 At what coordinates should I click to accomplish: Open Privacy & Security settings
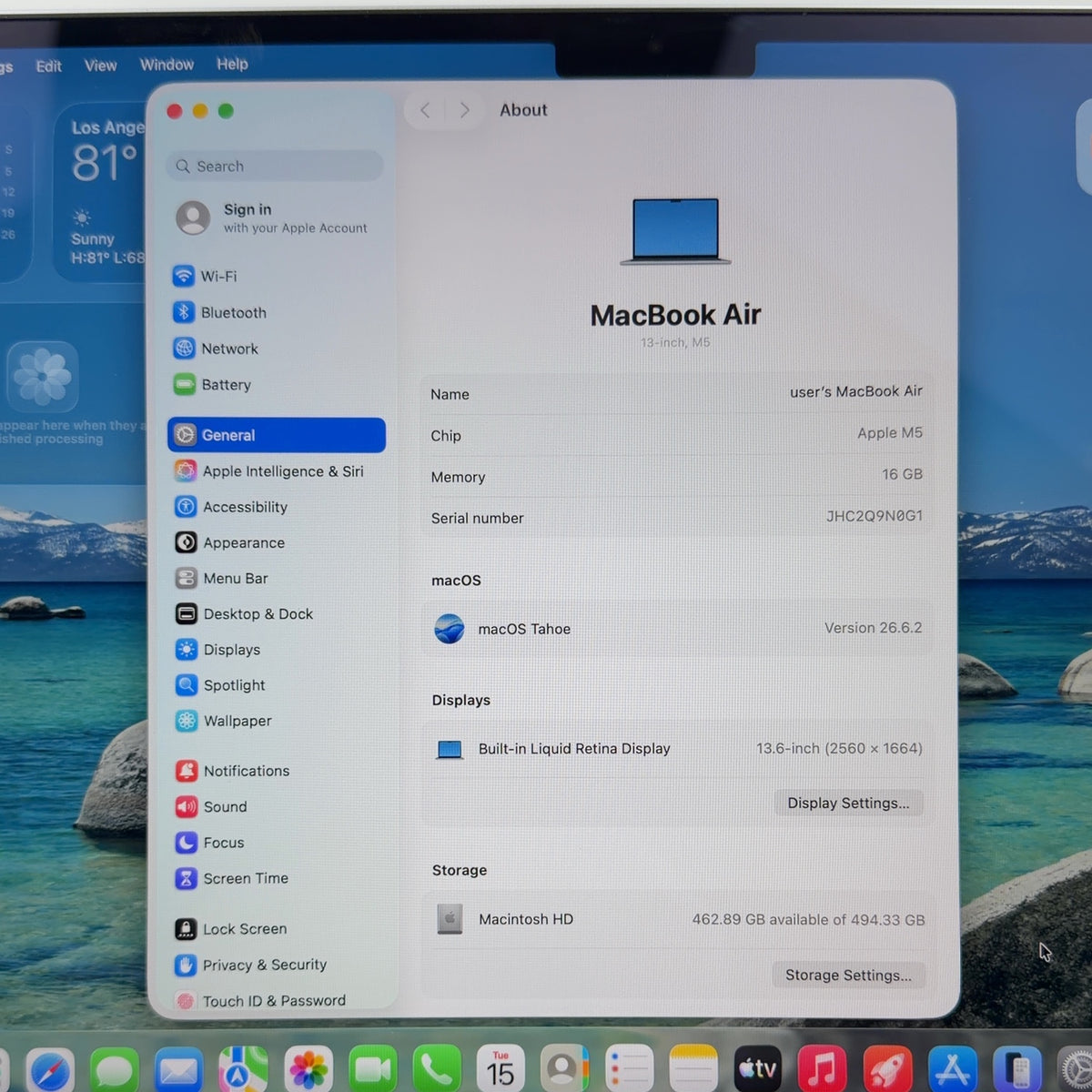point(276,965)
